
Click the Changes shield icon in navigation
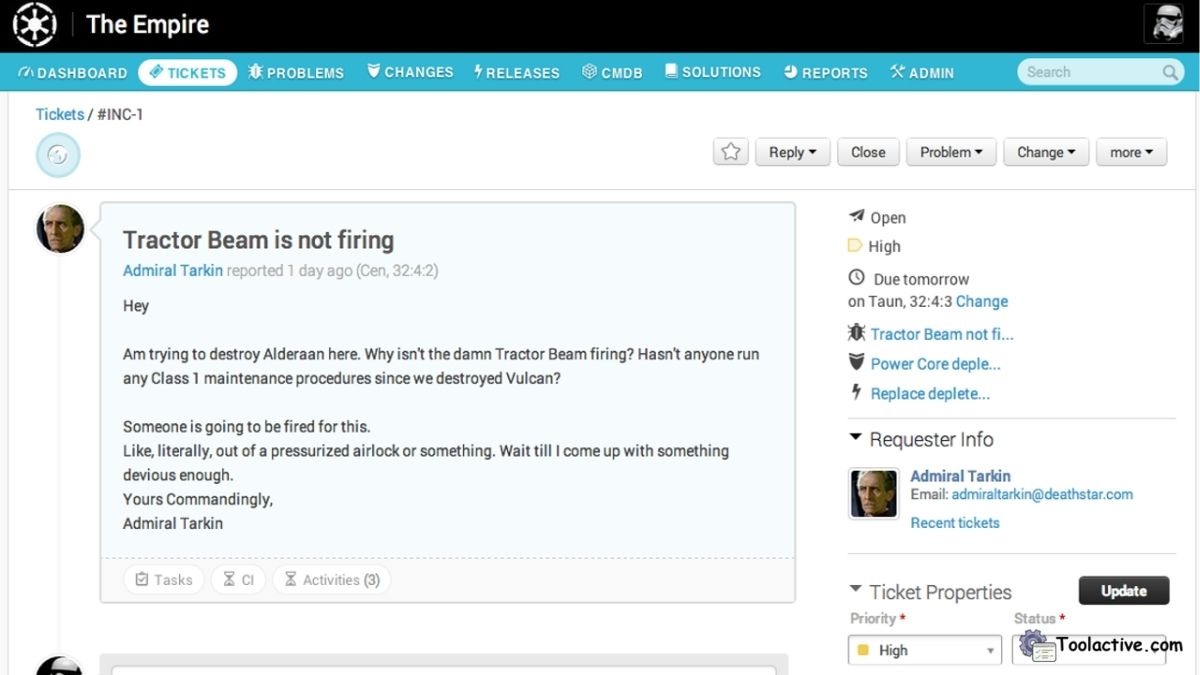coord(372,71)
